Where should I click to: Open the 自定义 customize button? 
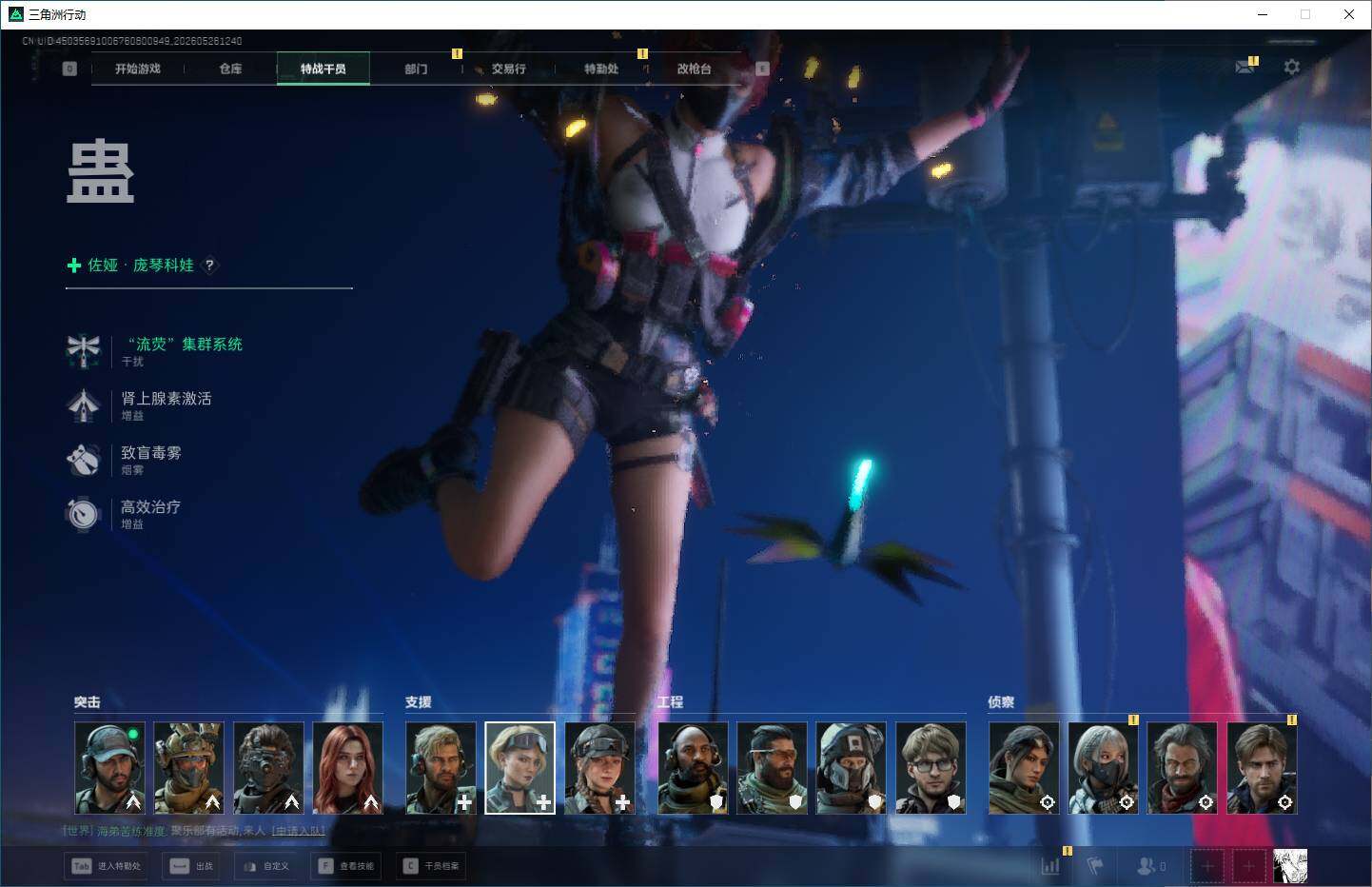coord(266,866)
